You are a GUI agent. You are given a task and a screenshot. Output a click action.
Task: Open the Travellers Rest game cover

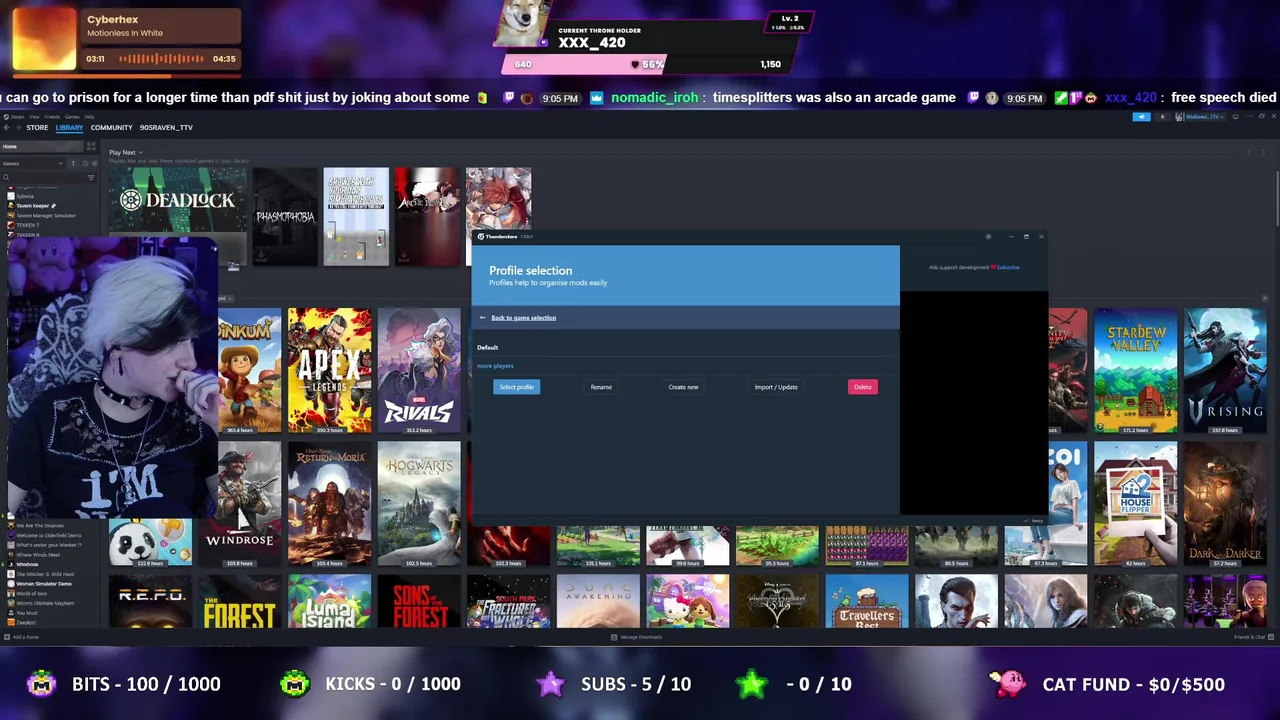pyautogui.click(x=867, y=601)
